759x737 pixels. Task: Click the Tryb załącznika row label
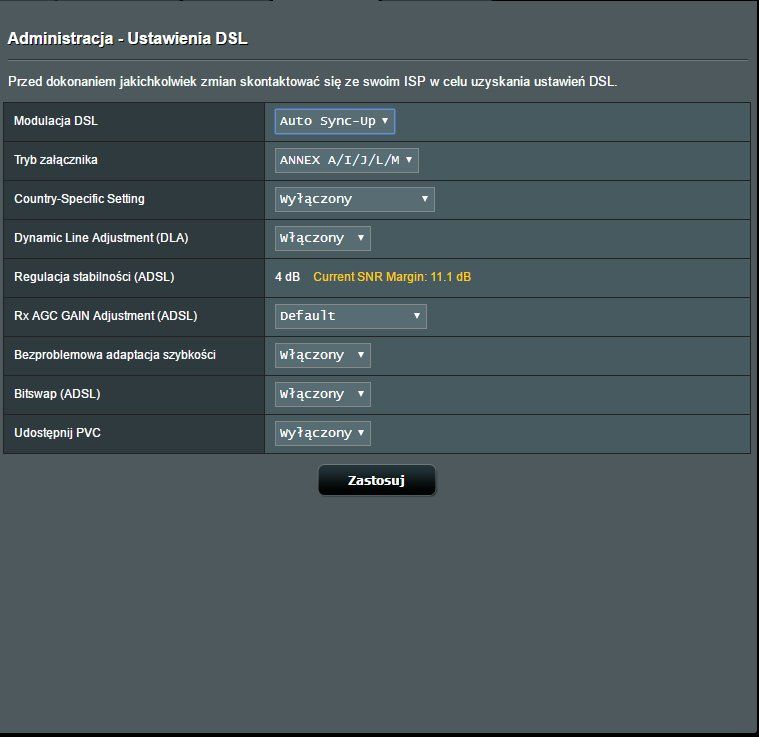tap(56, 160)
